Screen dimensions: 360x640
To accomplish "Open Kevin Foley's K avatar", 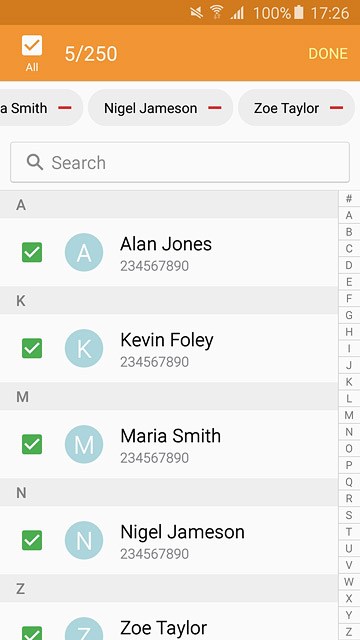I will pos(84,348).
